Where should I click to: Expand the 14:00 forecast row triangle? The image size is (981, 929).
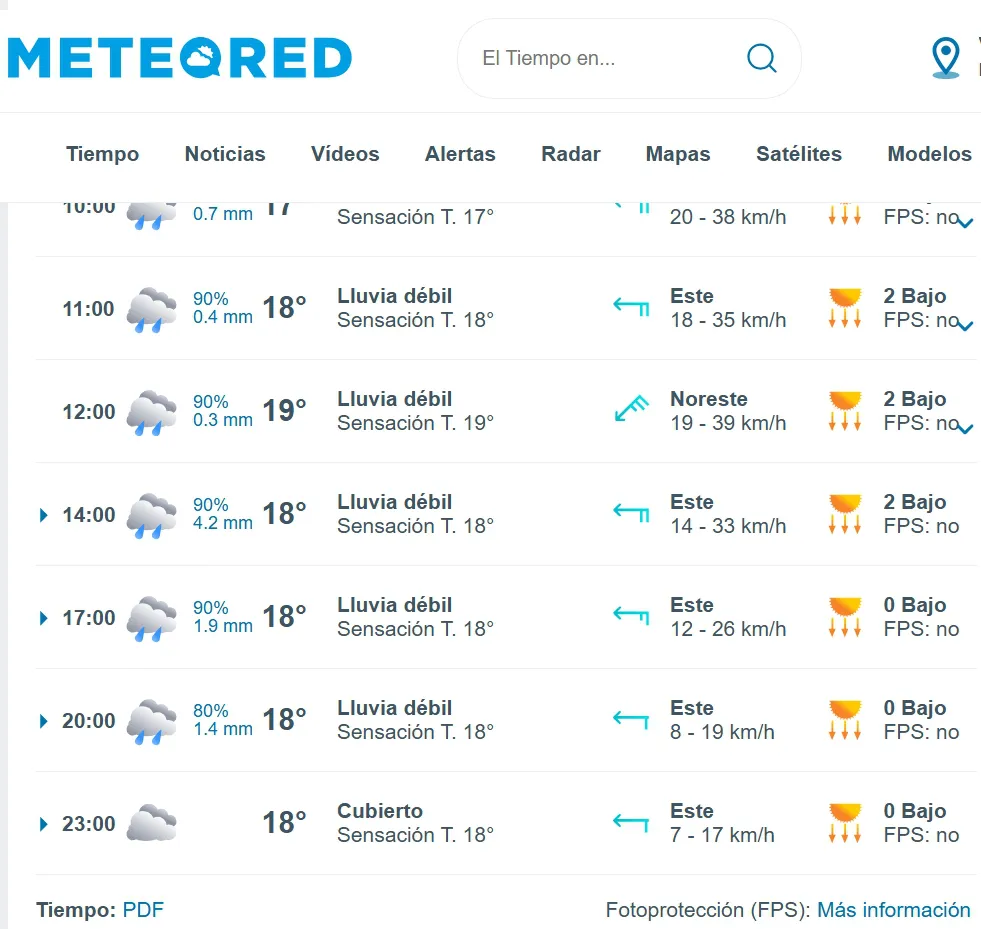tap(44, 515)
